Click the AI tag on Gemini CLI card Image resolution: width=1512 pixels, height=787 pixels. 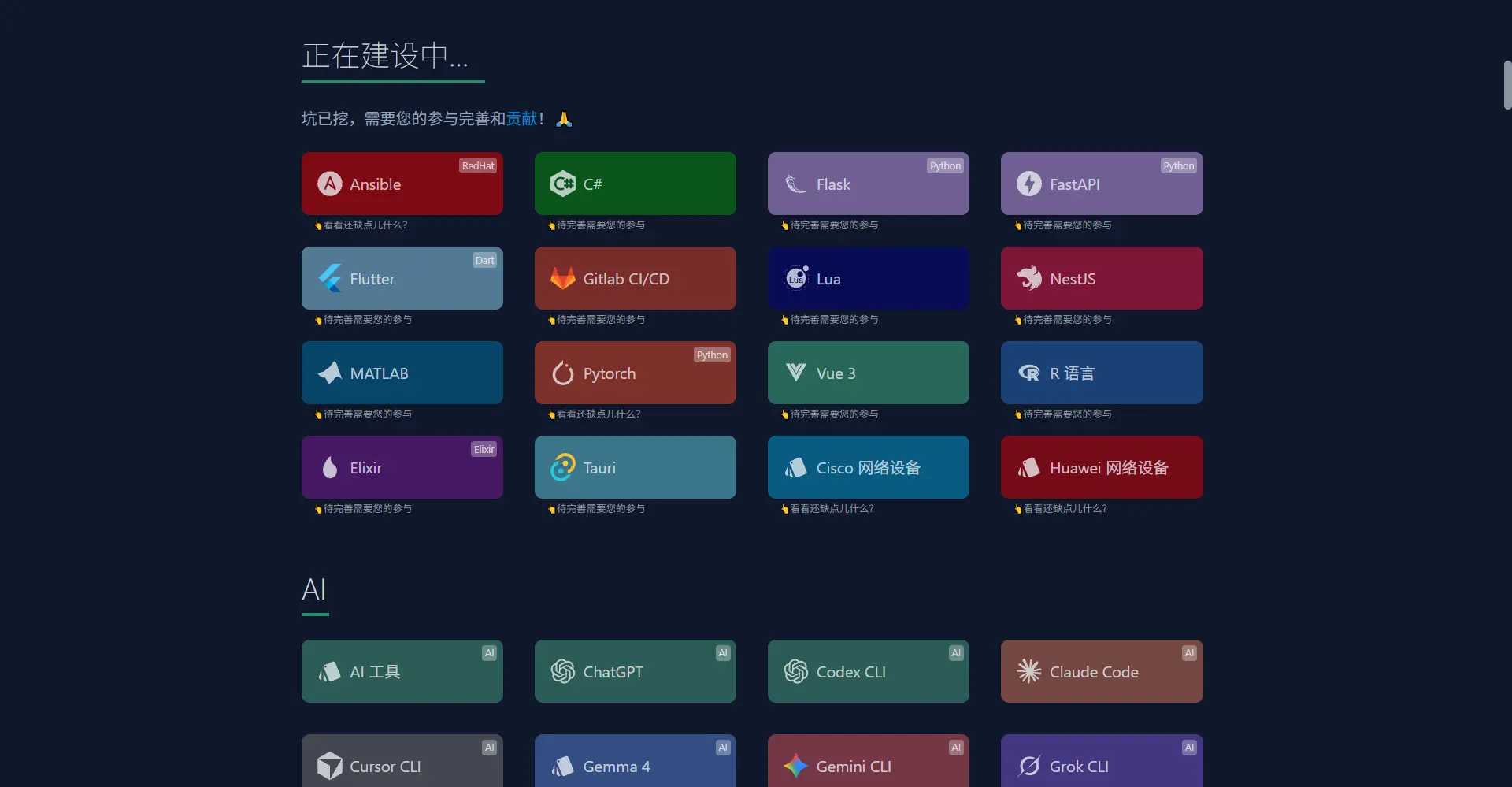click(x=956, y=748)
